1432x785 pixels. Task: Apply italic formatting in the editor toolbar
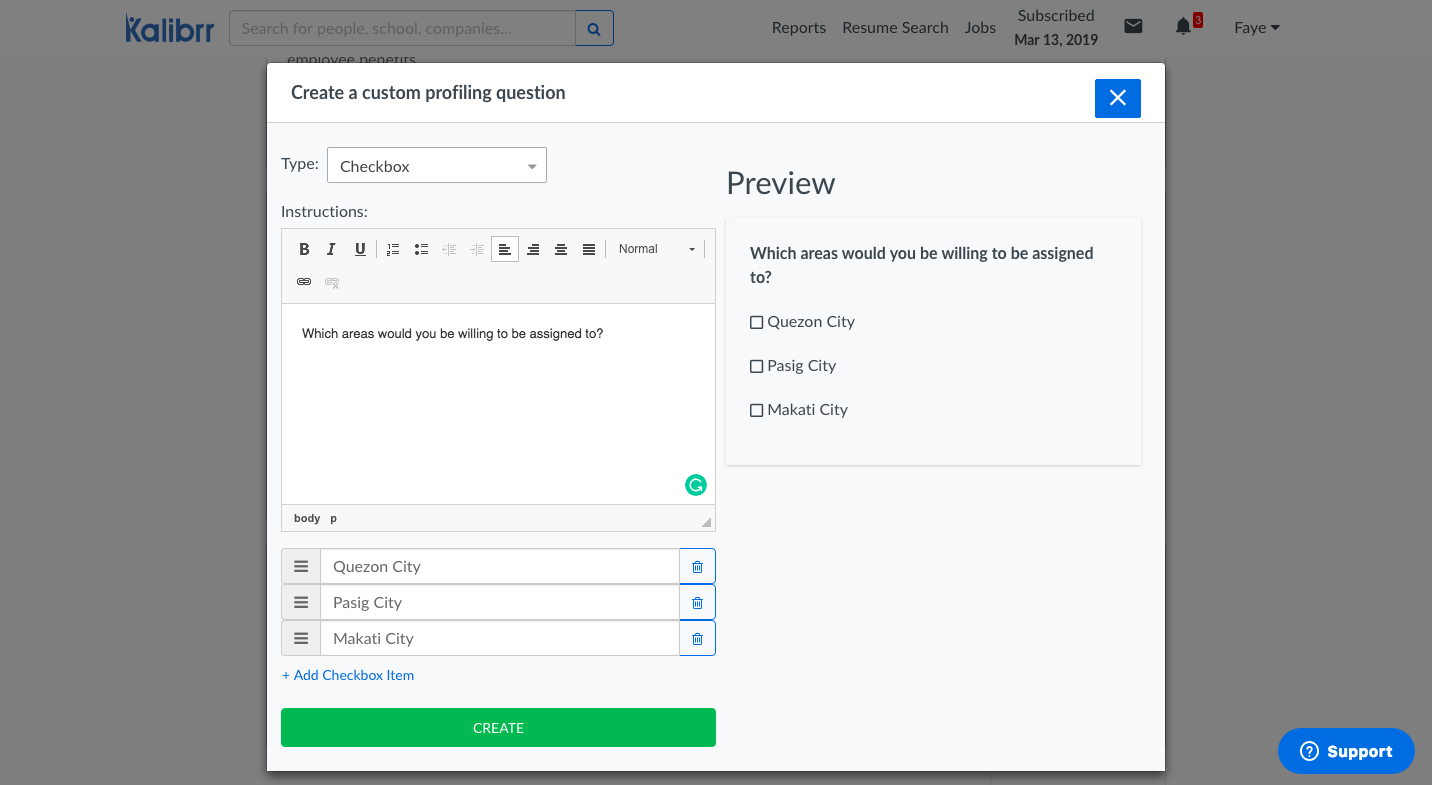coord(332,249)
